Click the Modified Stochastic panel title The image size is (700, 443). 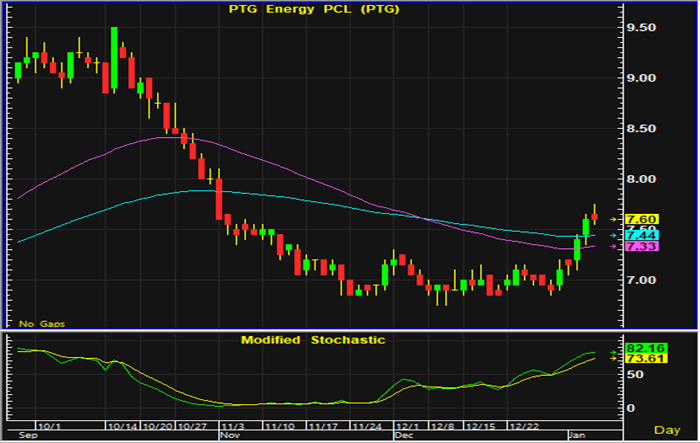pyautogui.click(x=312, y=340)
